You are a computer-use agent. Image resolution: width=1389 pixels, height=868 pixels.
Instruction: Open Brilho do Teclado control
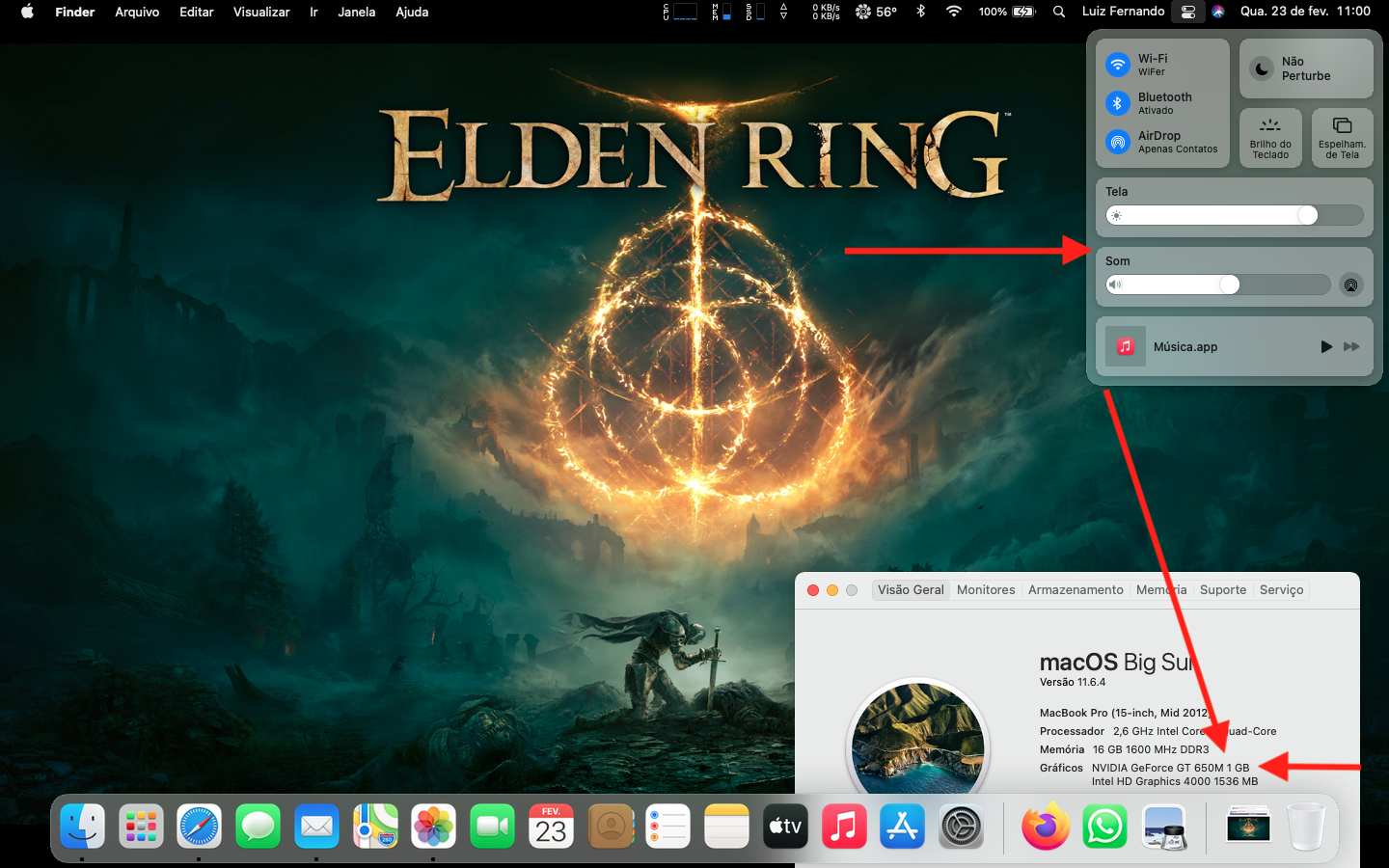click(x=1270, y=138)
